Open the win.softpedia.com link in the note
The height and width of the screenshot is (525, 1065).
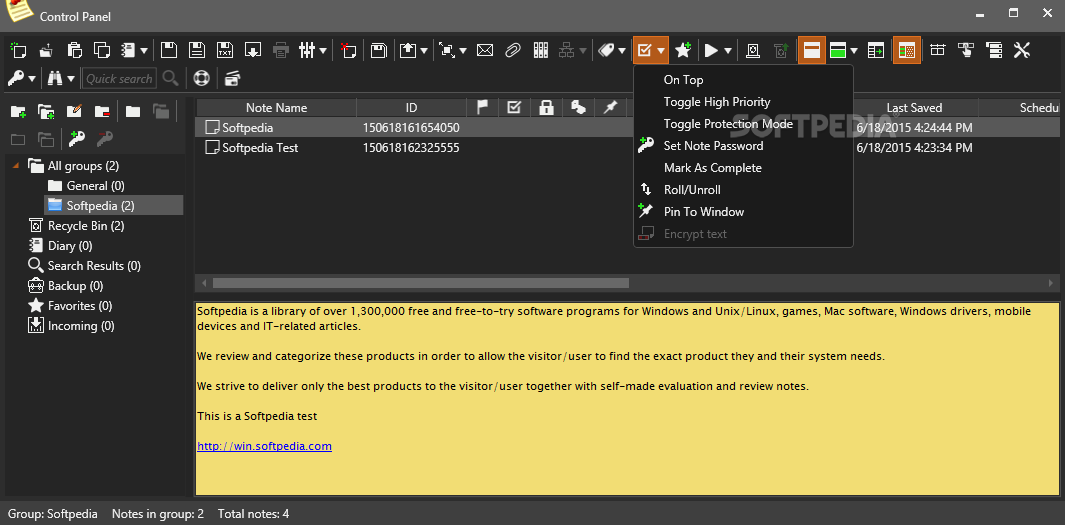[264, 446]
